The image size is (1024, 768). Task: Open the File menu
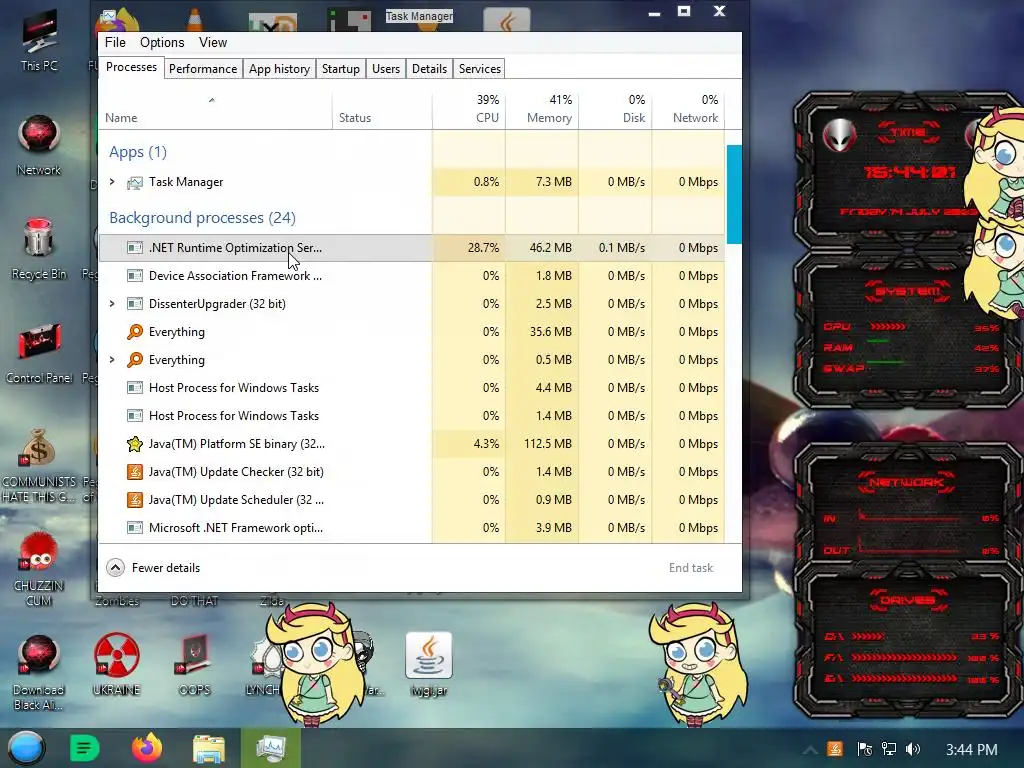coord(115,42)
